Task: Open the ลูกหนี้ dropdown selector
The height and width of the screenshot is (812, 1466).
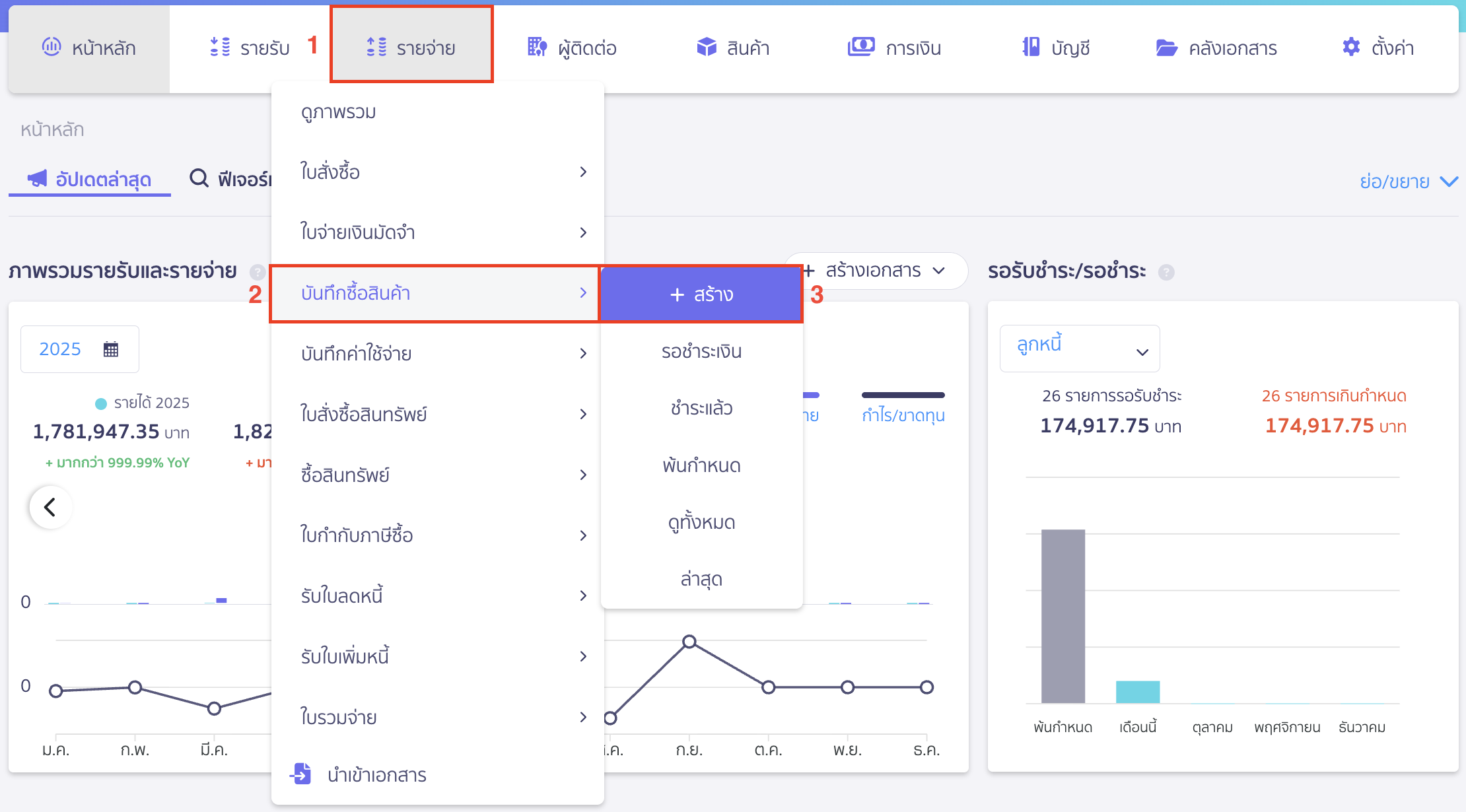Action: click(x=1079, y=349)
